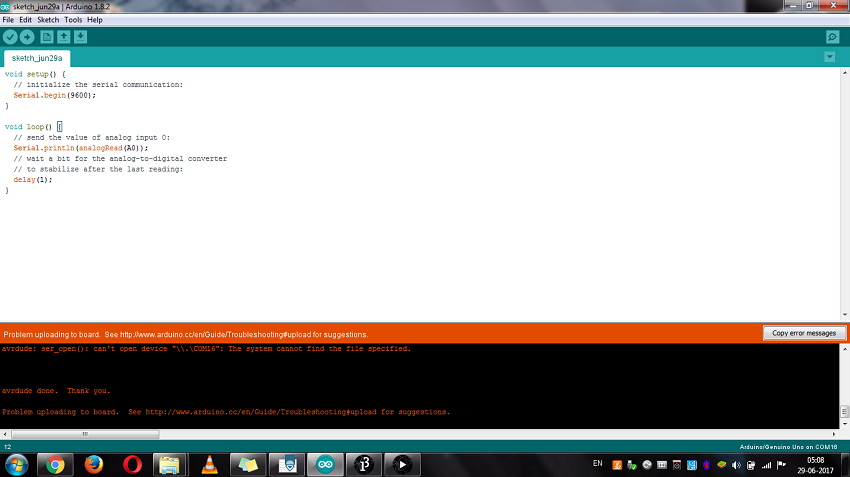Click the Upload arrow toolbar button
This screenshot has width=850, height=477.
click(27, 37)
